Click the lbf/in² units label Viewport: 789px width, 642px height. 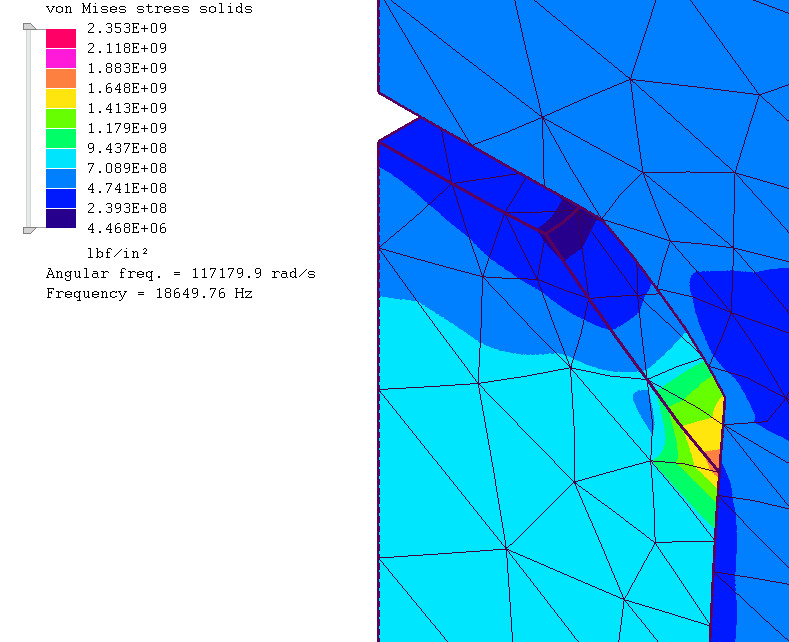click(118, 253)
